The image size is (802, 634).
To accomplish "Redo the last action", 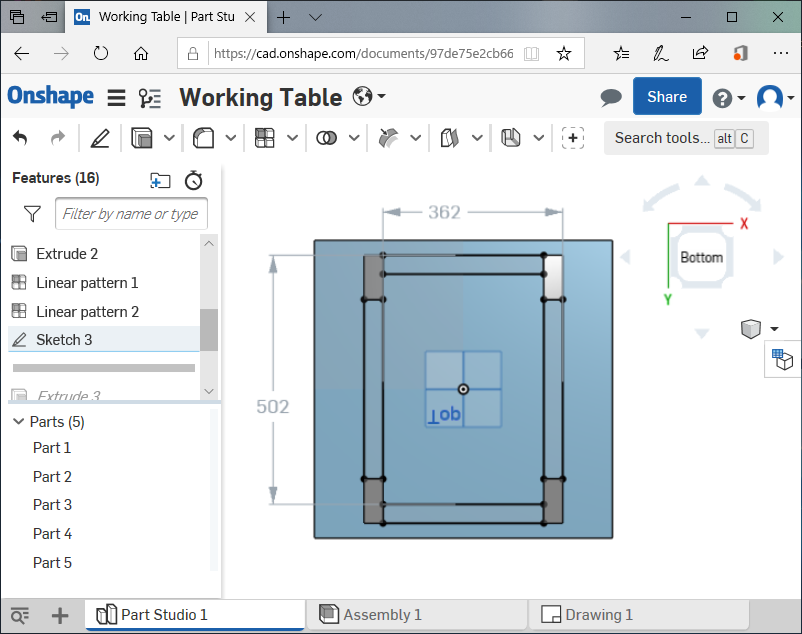I will [58, 138].
